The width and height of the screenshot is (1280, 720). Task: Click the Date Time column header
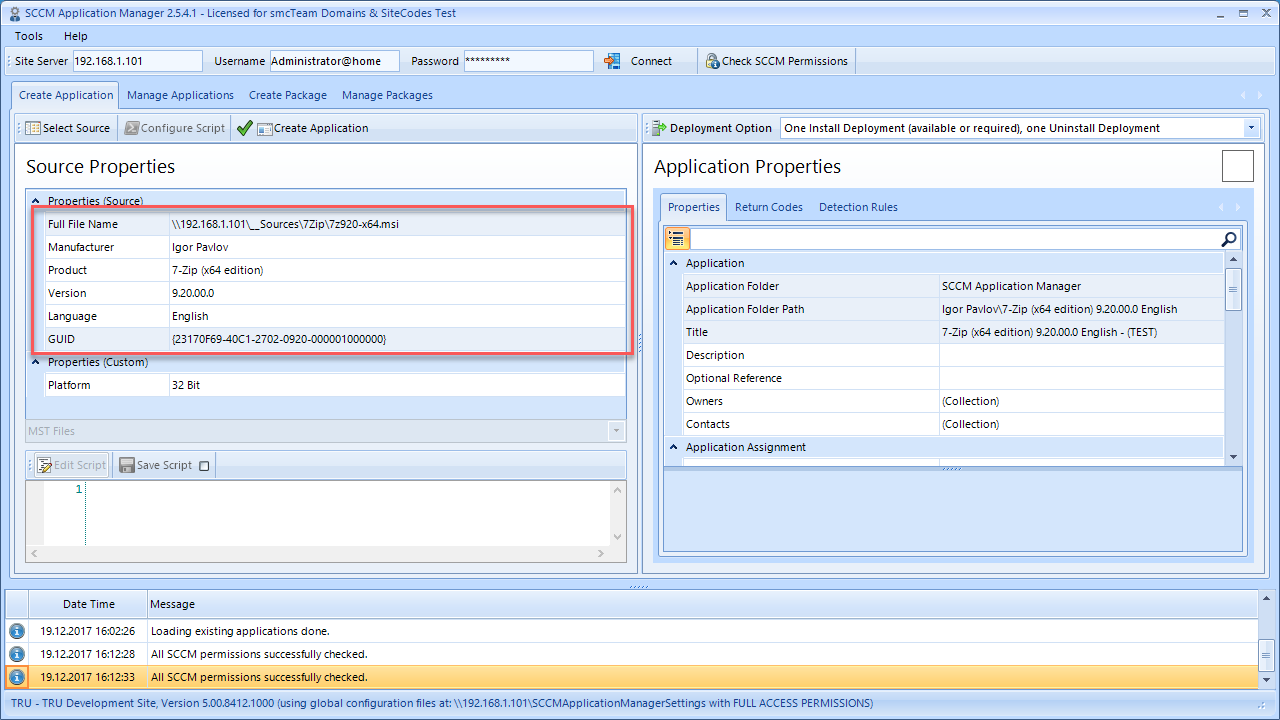pyautogui.click(x=88, y=604)
